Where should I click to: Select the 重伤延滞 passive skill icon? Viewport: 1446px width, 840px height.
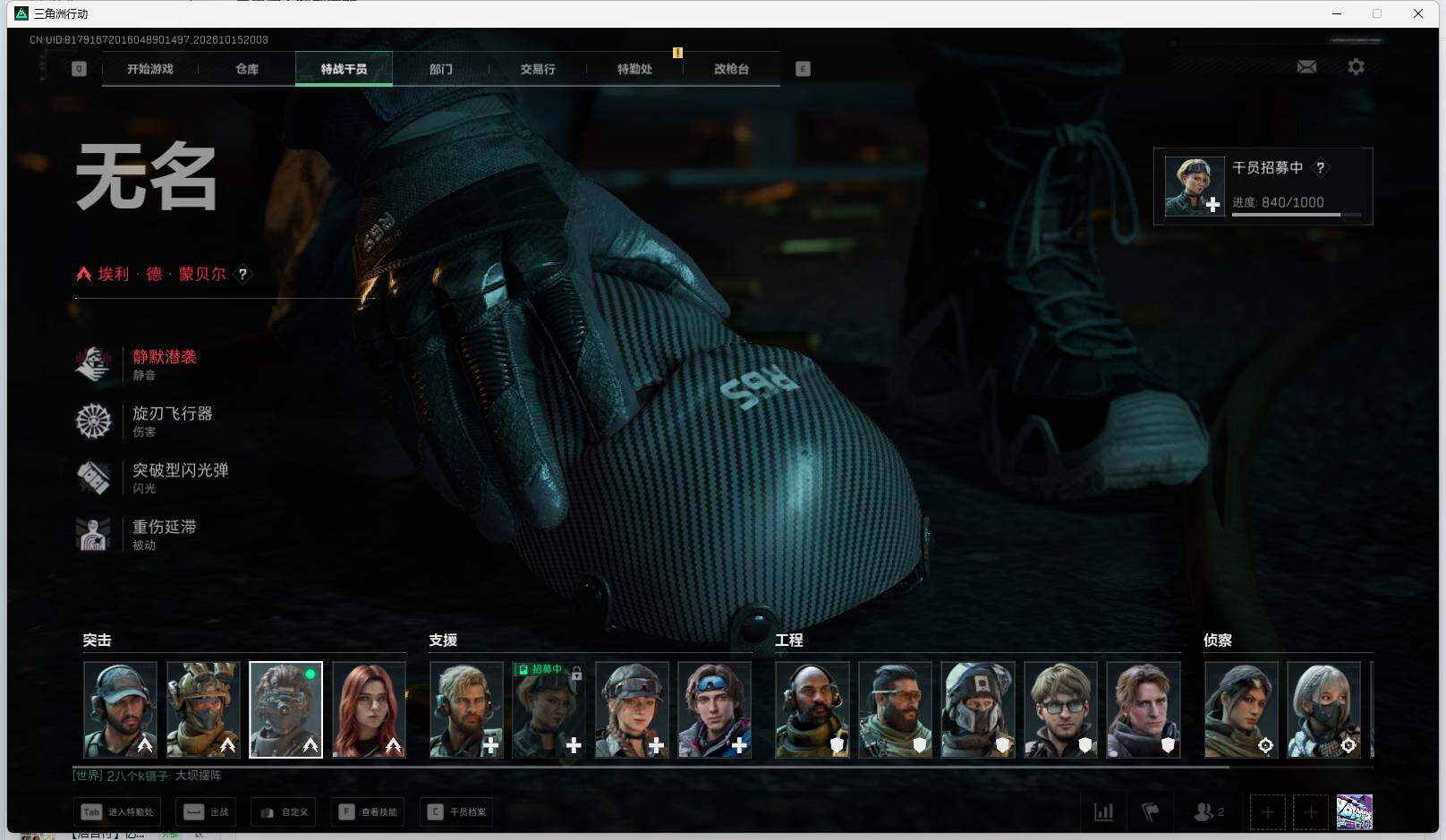[93, 534]
